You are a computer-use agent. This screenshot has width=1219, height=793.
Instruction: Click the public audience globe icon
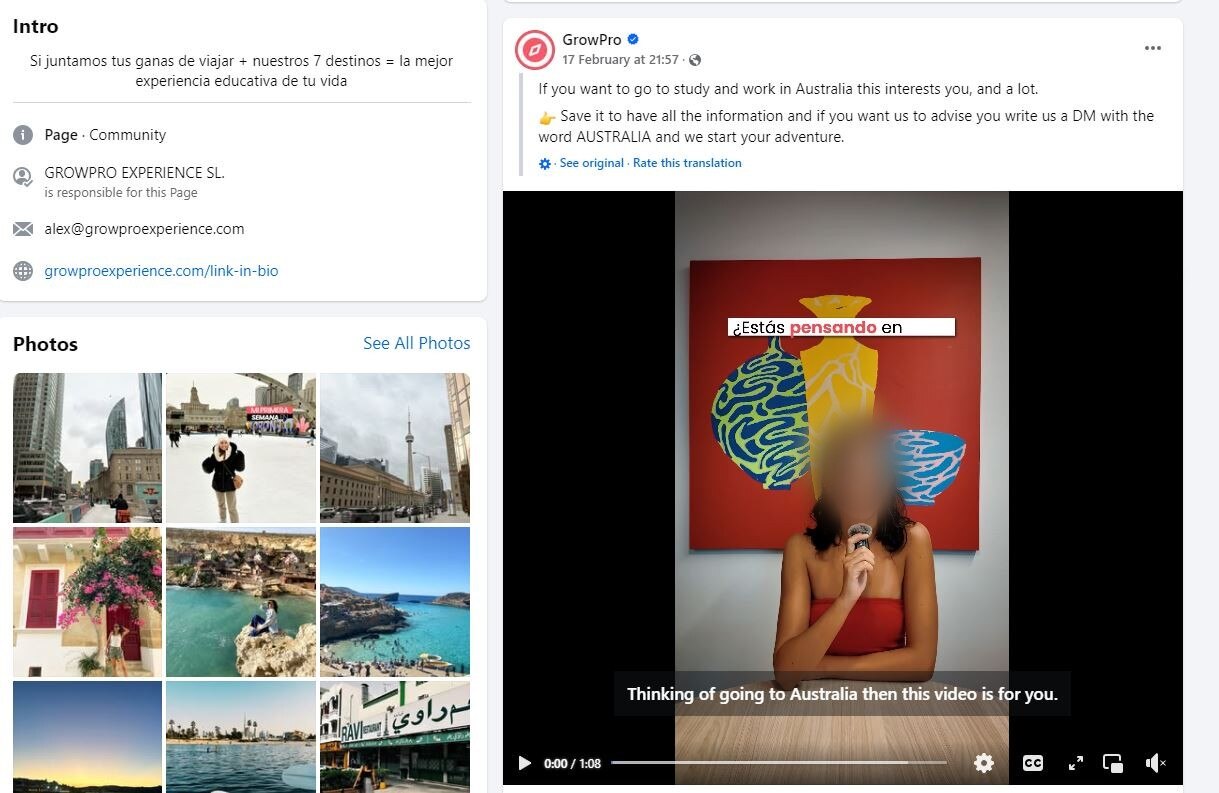[695, 60]
